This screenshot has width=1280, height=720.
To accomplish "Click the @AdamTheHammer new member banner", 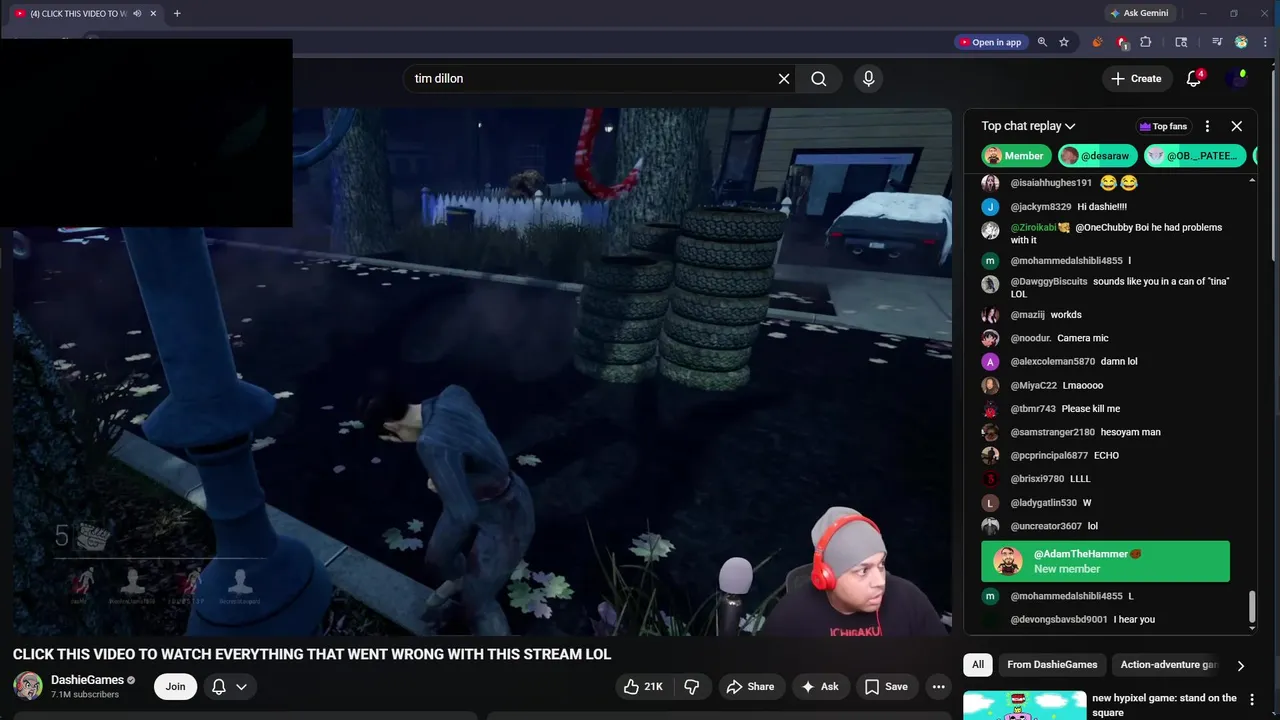I will click(1105, 561).
